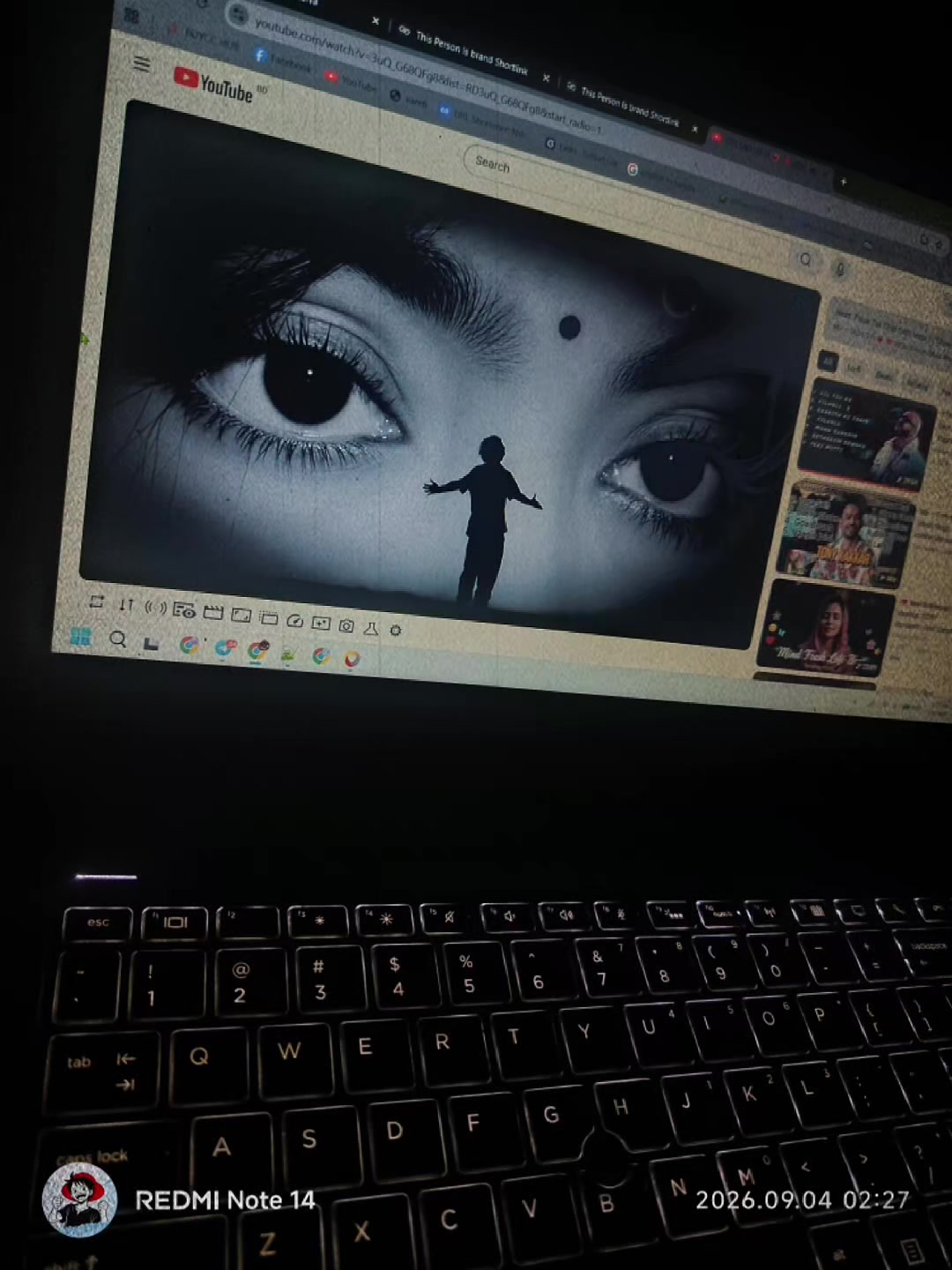The width and height of the screenshot is (952, 1270).
Task: Click the plus-screen icon below the video
Action: [x=321, y=623]
